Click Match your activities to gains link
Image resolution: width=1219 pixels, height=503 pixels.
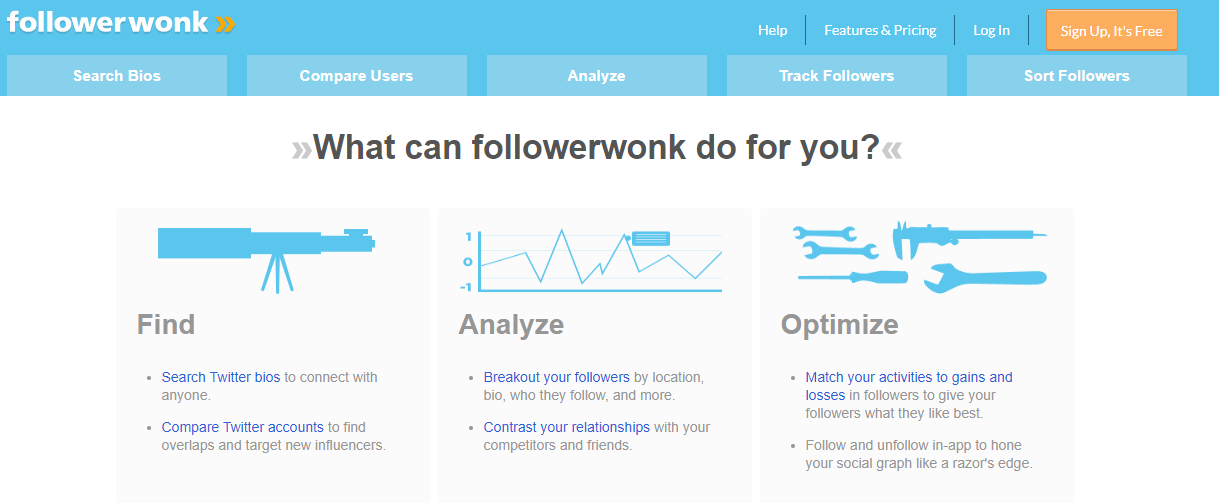(908, 377)
